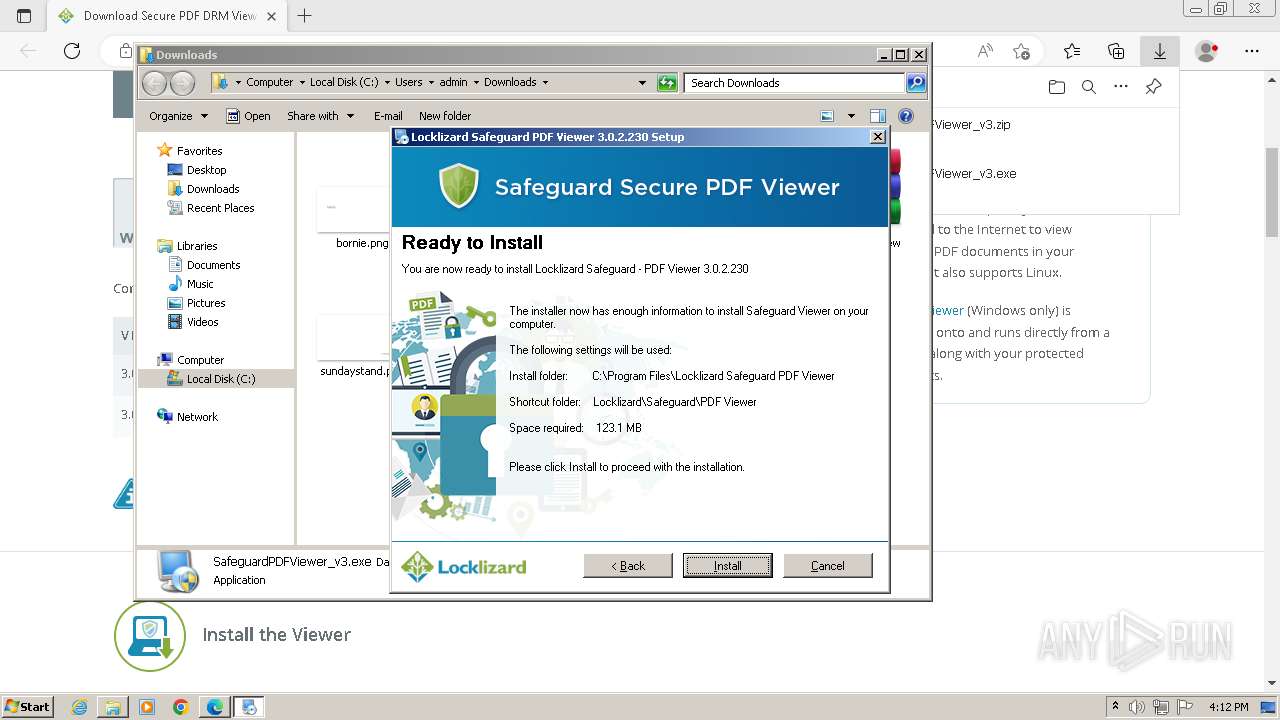Go Back in the setup wizard
Viewport: 1280px width, 720px height.
coord(628,566)
